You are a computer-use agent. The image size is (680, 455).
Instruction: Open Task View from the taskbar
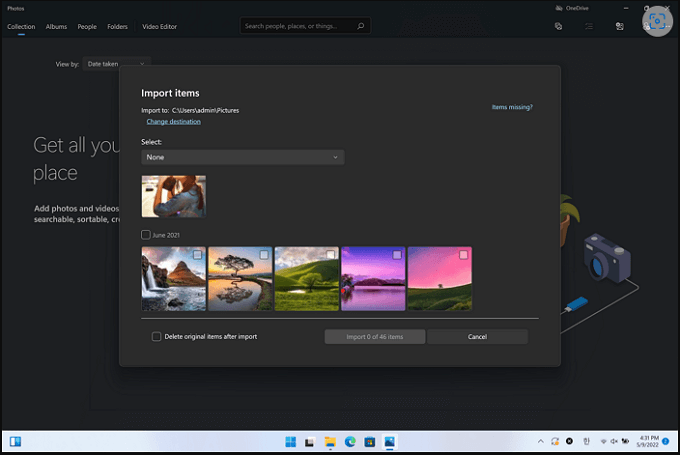[309, 442]
